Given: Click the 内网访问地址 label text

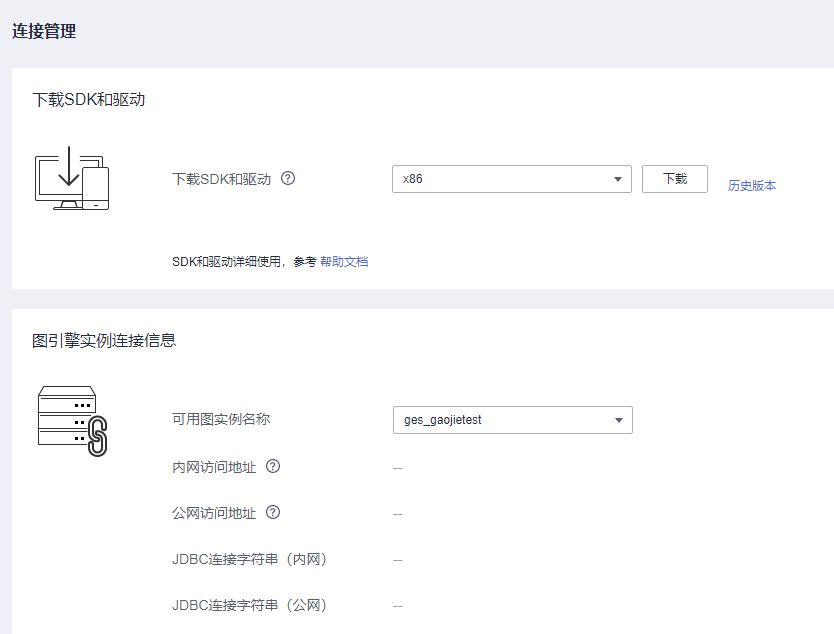Looking at the screenshot, I should (x=214, y=467).
